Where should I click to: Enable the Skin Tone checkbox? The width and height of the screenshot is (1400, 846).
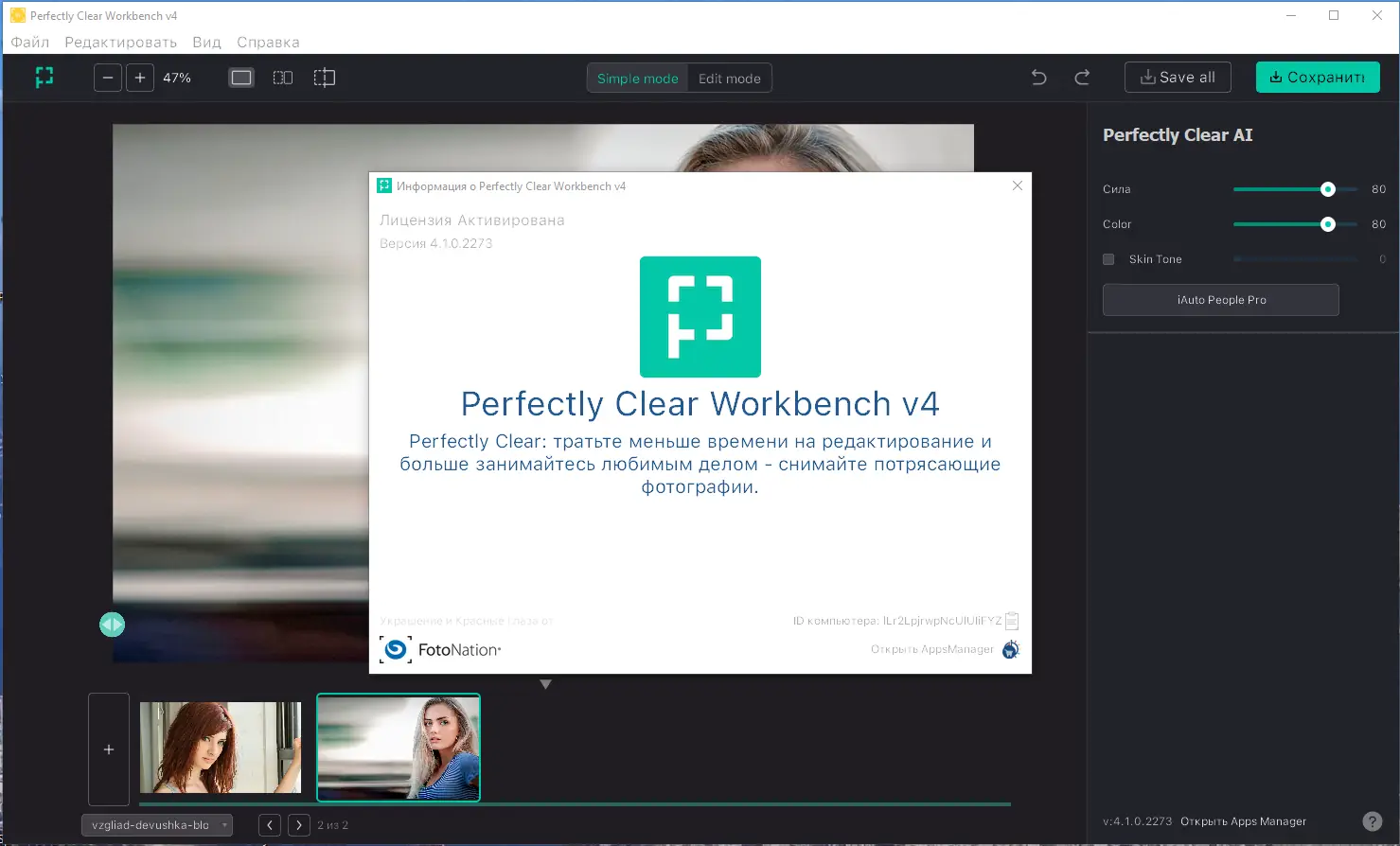1108,258
